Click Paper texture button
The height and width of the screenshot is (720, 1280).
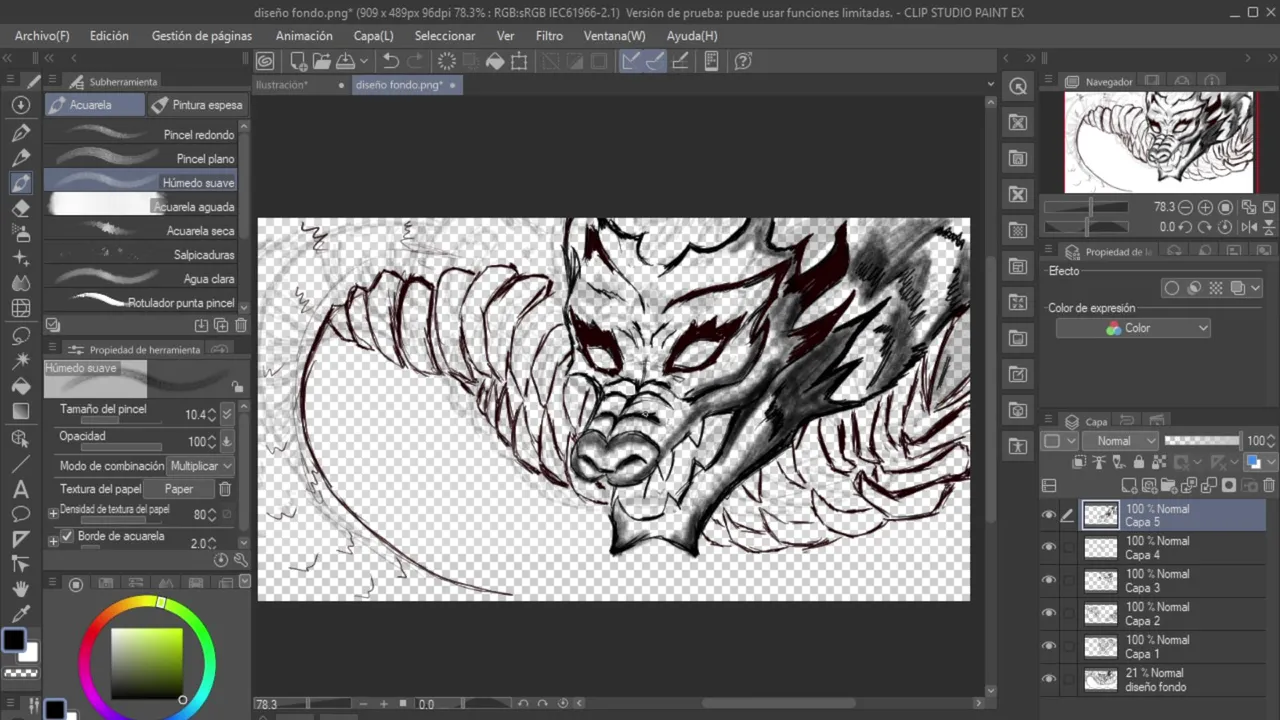click(179, 489)
